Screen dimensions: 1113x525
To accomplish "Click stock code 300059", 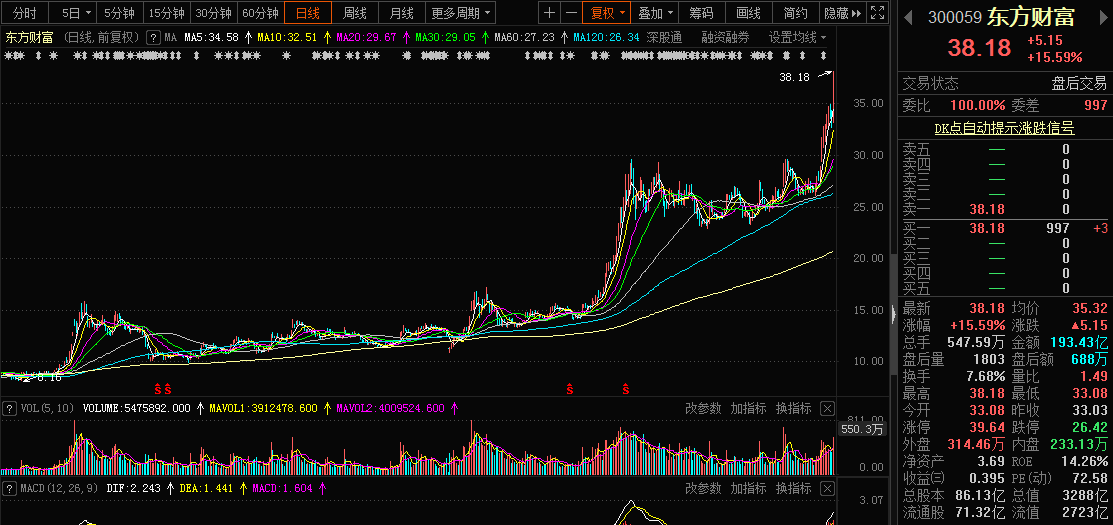I will (955, 18).
